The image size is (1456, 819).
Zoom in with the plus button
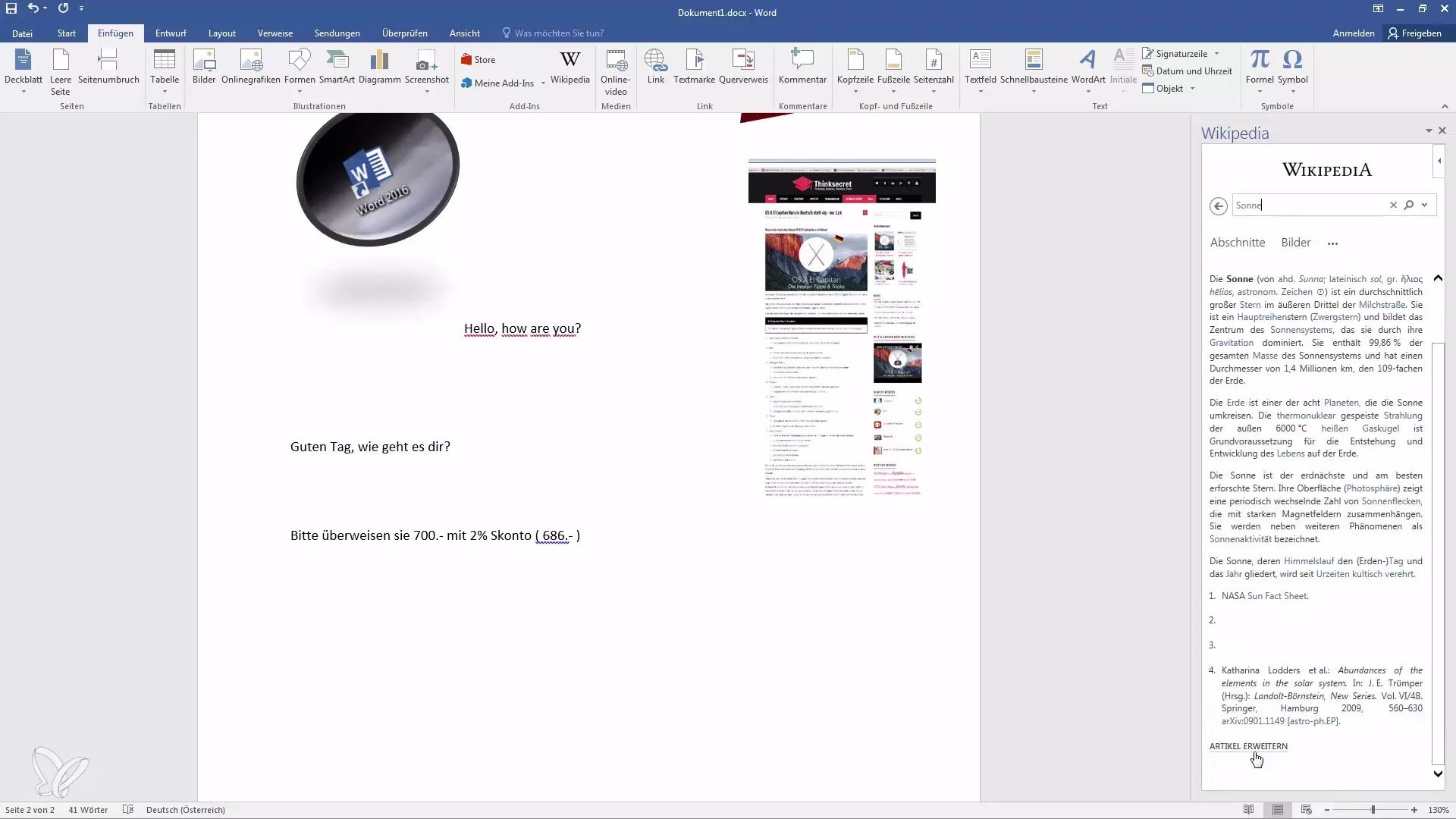pyautogui.click(x=1414, y=810)
